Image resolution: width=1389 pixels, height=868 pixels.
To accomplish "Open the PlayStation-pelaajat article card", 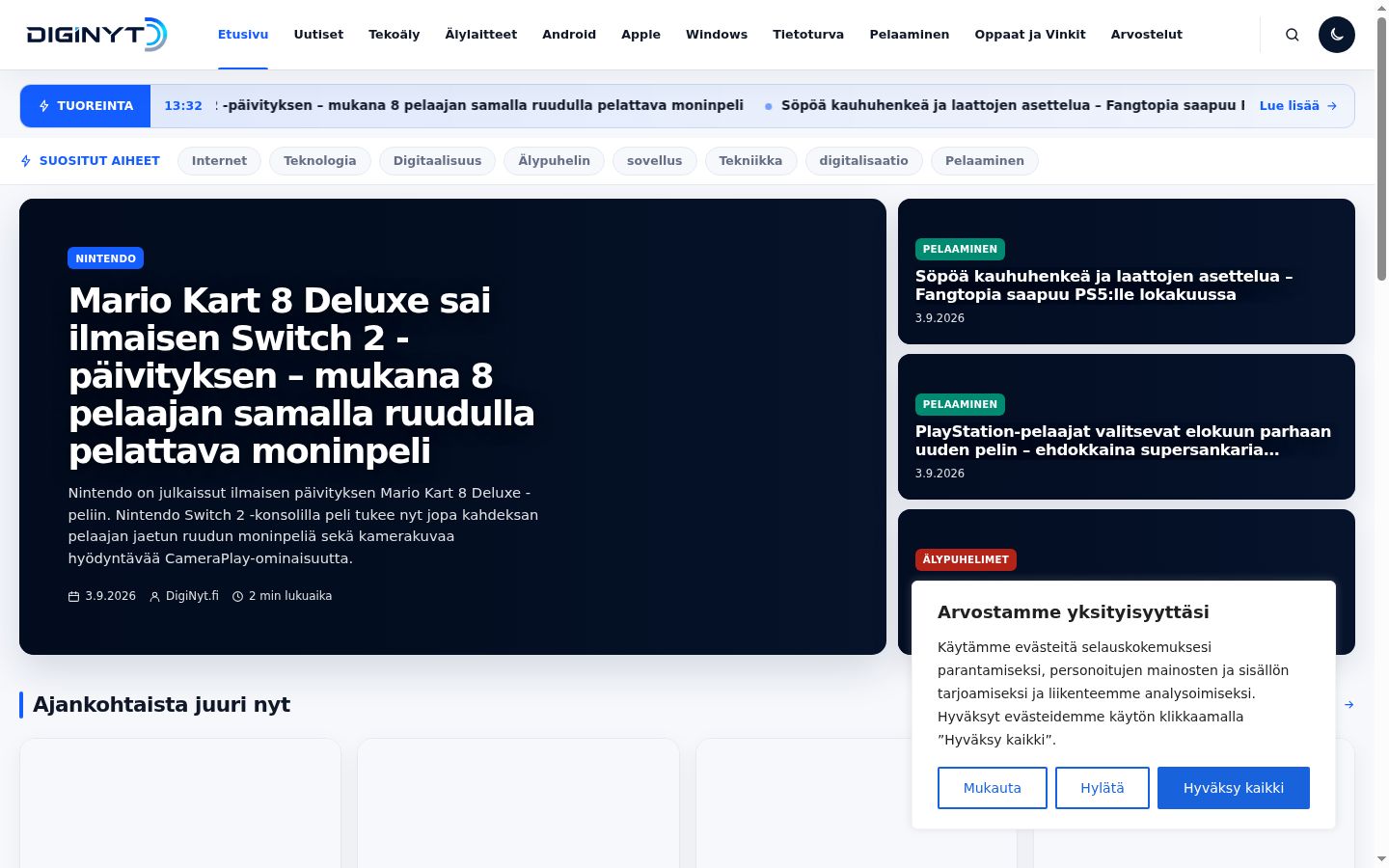I will pos(1127,427).
